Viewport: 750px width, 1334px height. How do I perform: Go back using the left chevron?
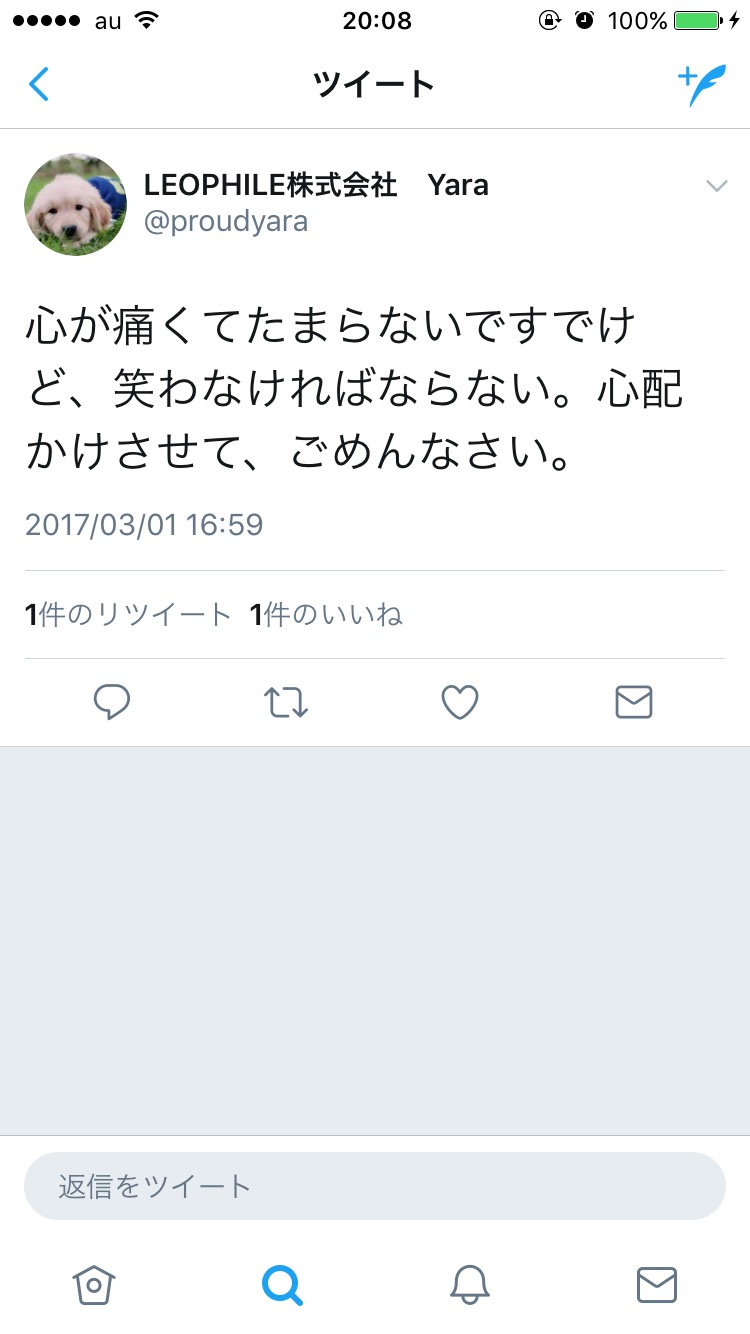(38, 85)
